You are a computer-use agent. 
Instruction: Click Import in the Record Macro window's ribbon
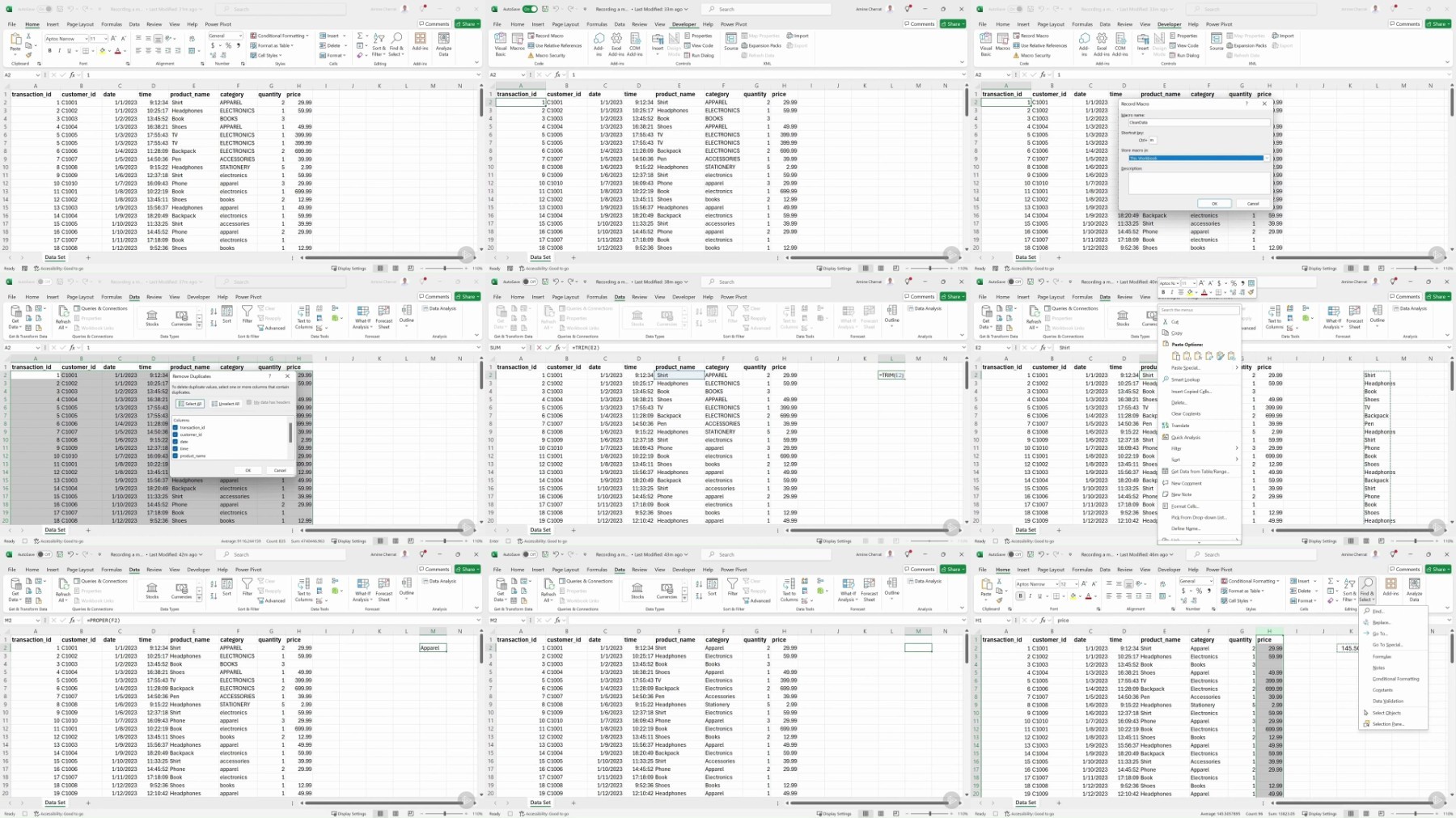pos(1283,36)
